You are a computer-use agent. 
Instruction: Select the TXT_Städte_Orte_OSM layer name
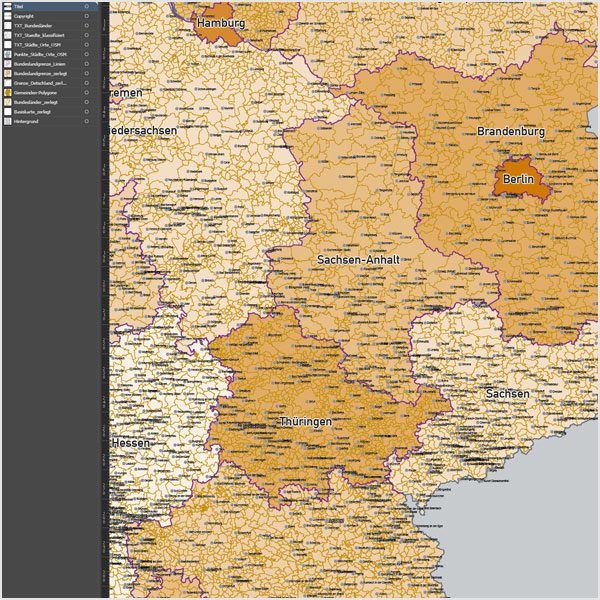tap(35, 44)
